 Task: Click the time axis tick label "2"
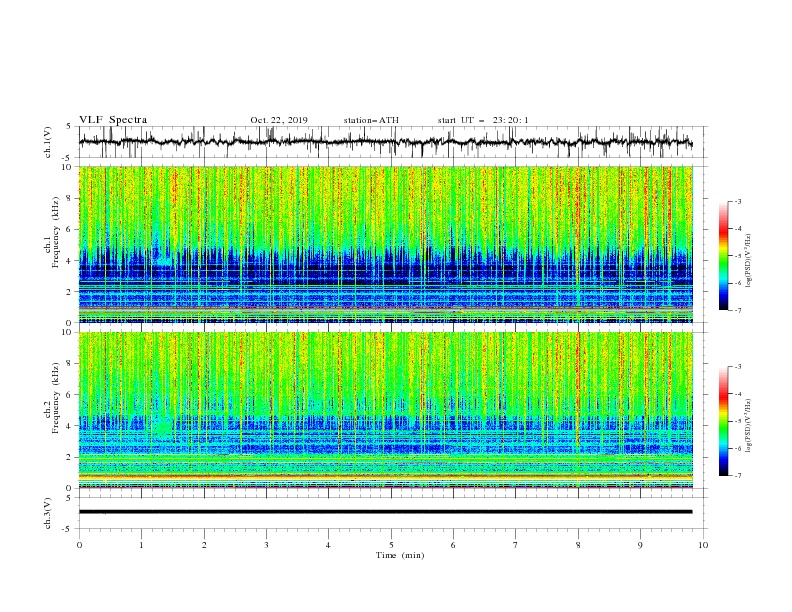[x=204, y=545]
